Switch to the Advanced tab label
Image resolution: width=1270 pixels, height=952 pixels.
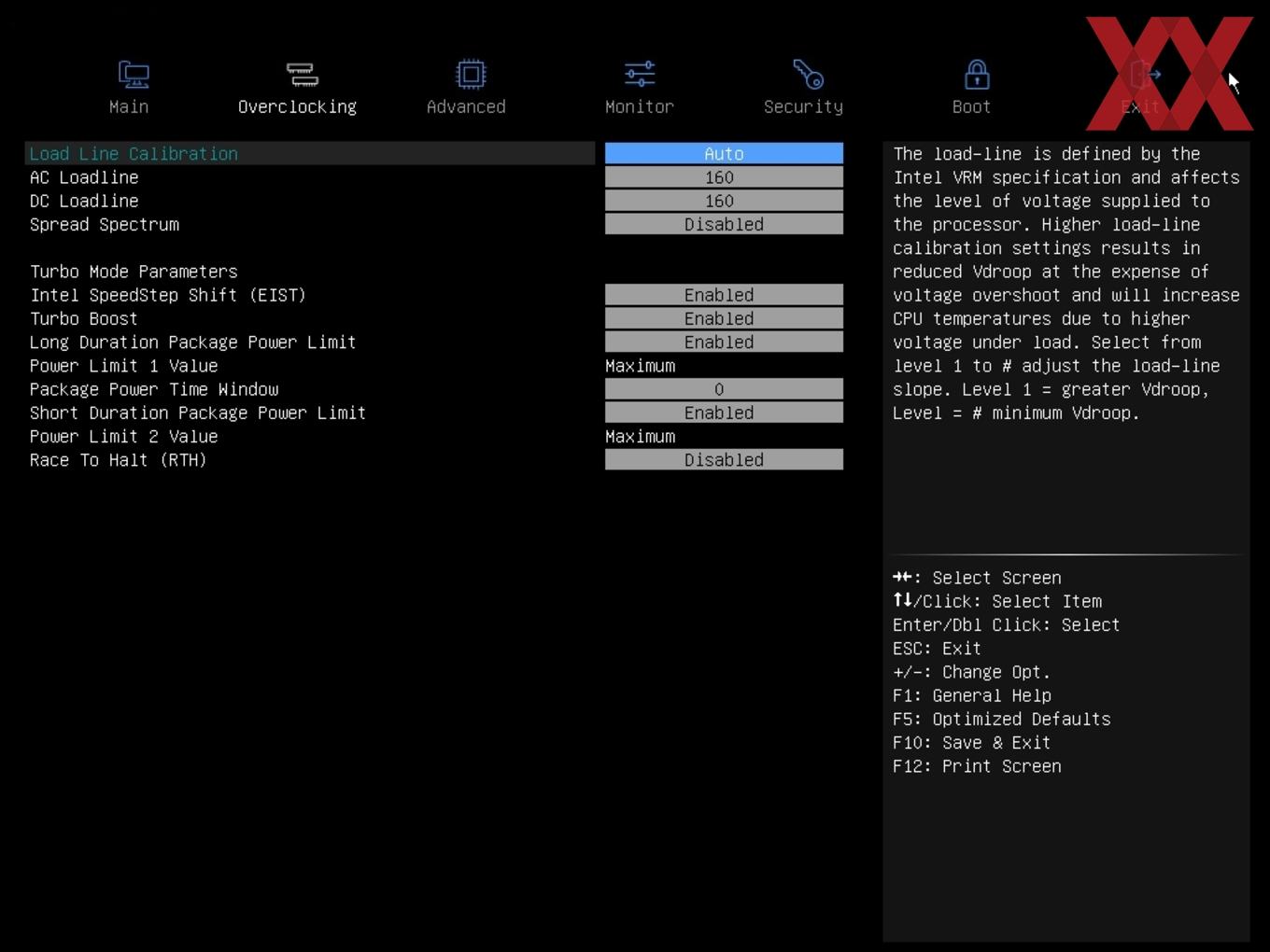(466, 106)
